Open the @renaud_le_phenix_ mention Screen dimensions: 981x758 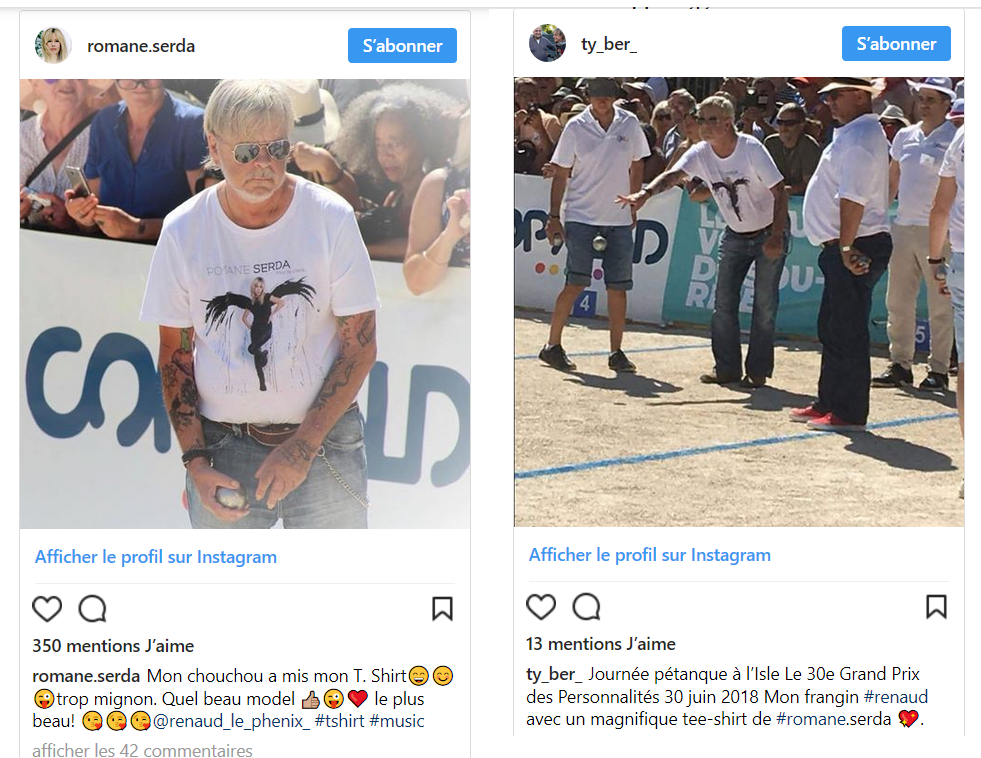point(231,721)
